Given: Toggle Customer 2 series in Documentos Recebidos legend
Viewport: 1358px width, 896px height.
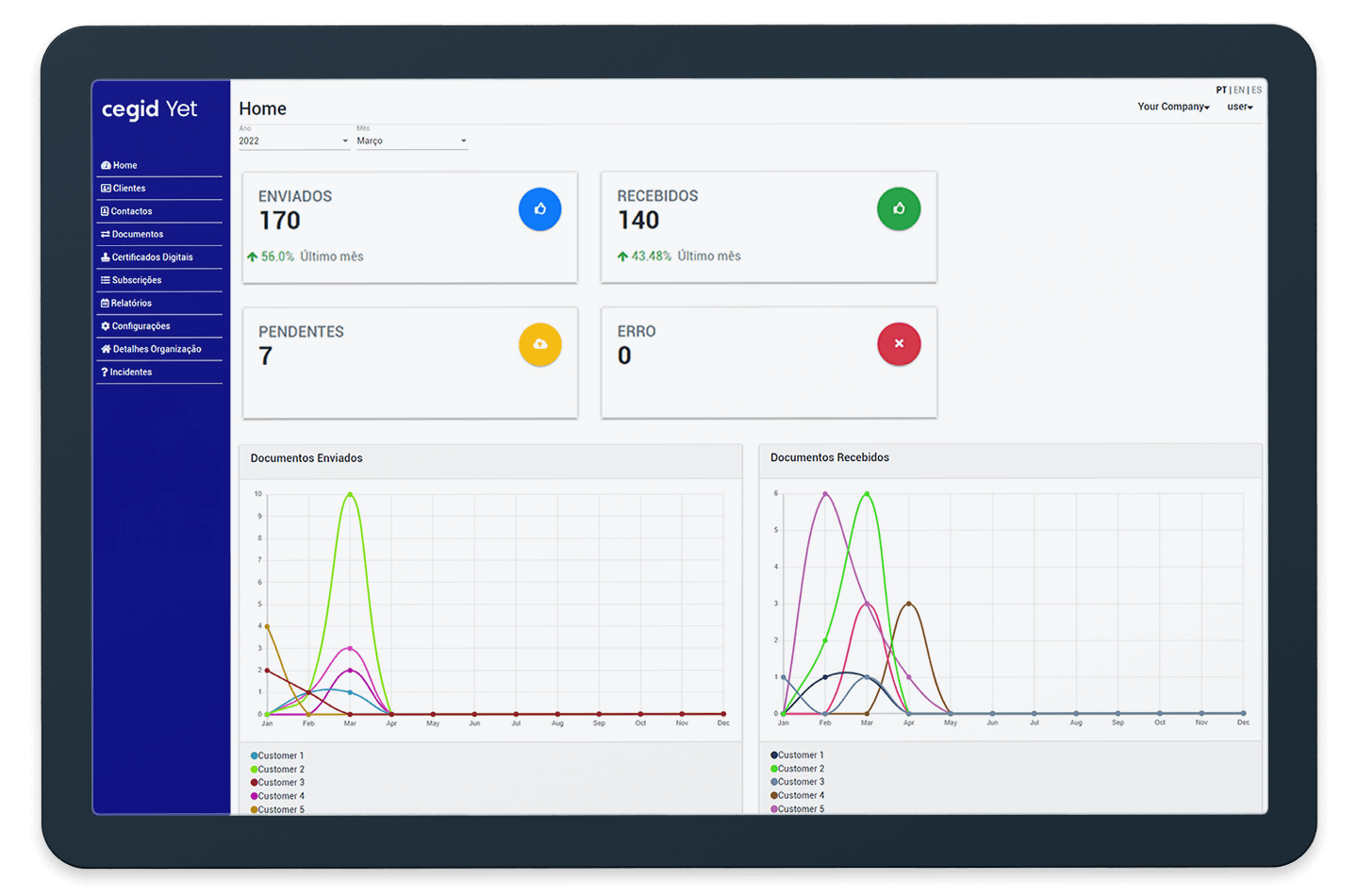Looking at the screenshot, I should pyautogui.click(x=801, y=769).
